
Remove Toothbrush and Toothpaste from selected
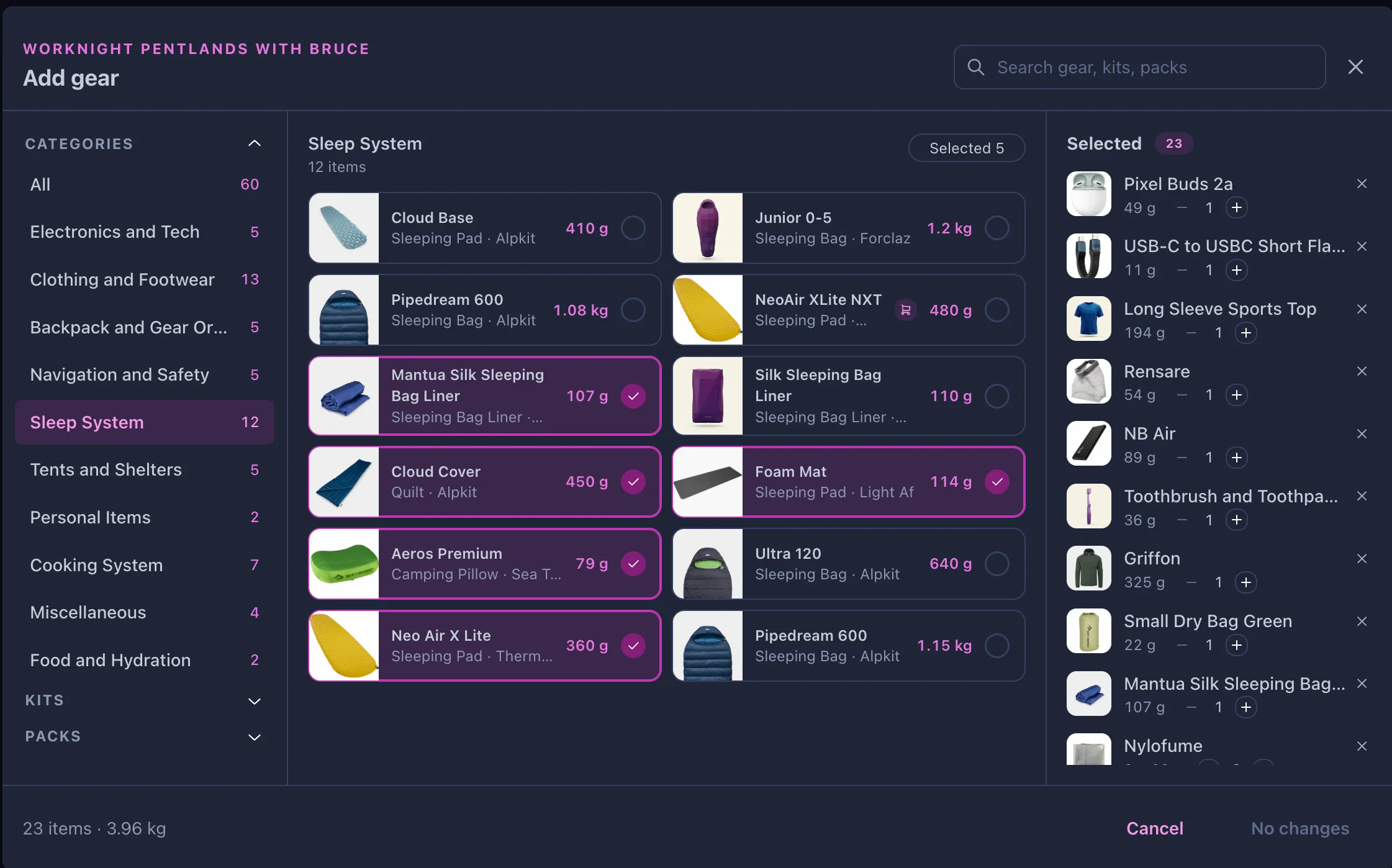pos(1362,496)
